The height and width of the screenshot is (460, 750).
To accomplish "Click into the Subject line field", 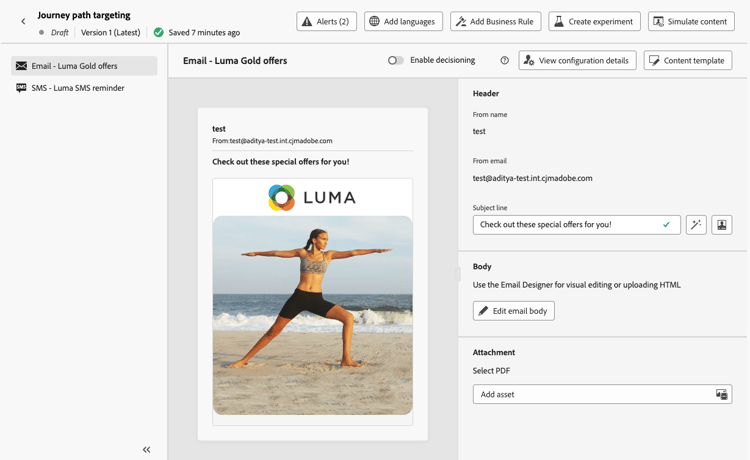I will pyautogui.click(x=576, y=225).
